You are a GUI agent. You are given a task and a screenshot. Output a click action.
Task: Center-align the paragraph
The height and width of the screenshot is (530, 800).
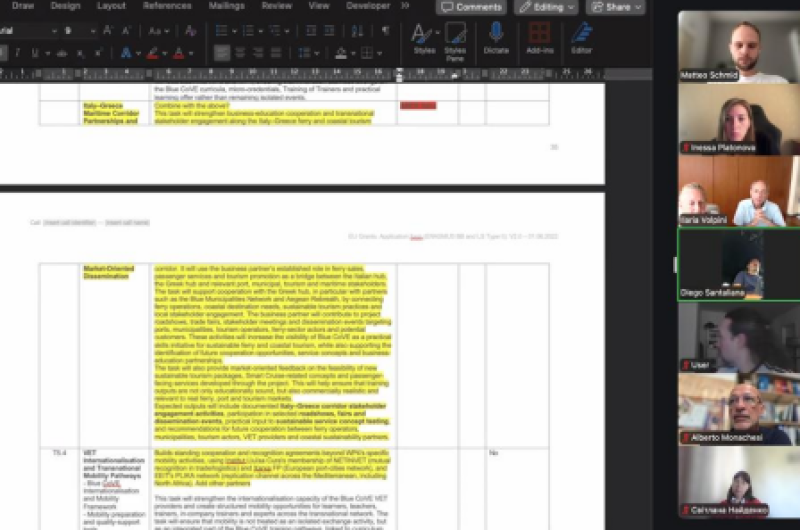[x=240, y=53]
